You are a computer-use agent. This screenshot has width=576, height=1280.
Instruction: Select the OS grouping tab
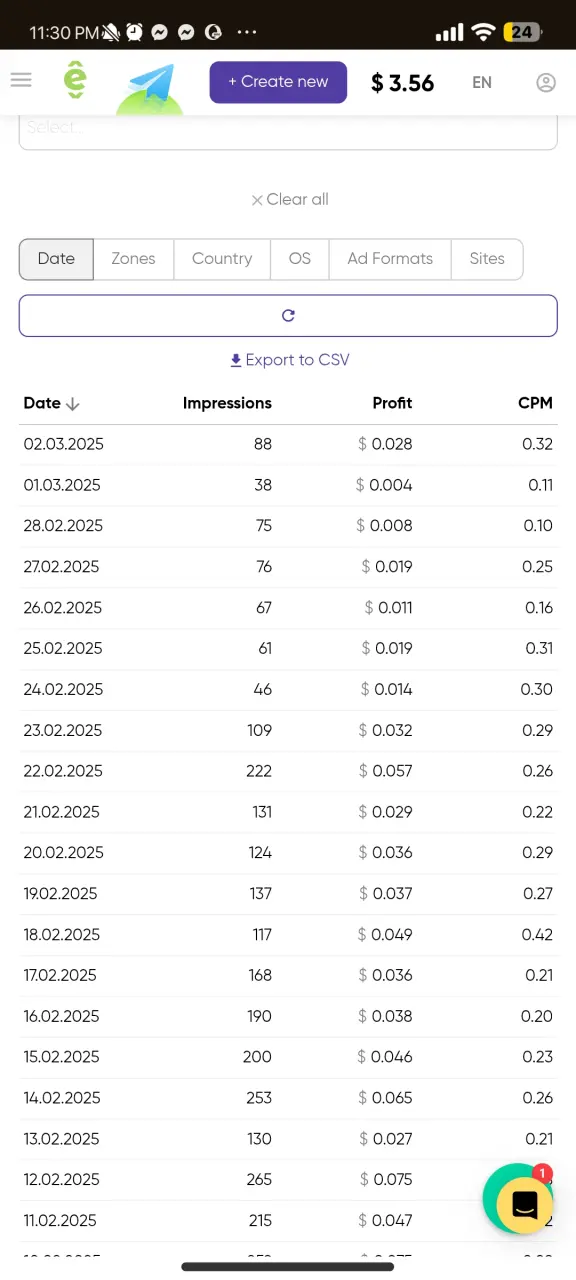pyautogui.click(x=300, y=258)
